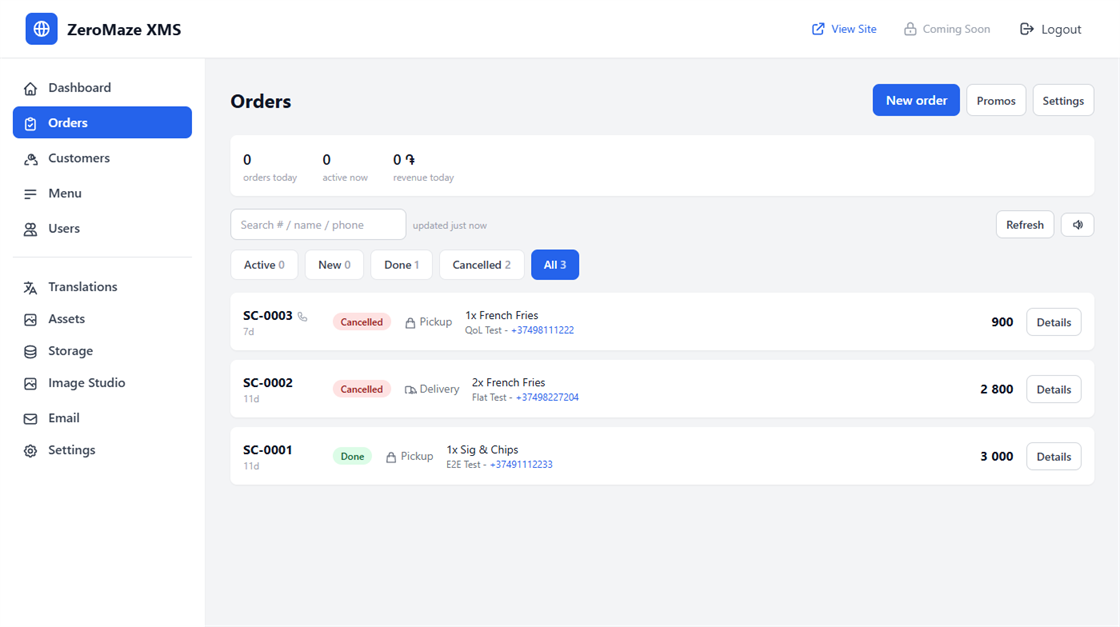This screenshot has width=1120, height=627.
Task: Click the revenue today statistic
Action: click(423, 168)
